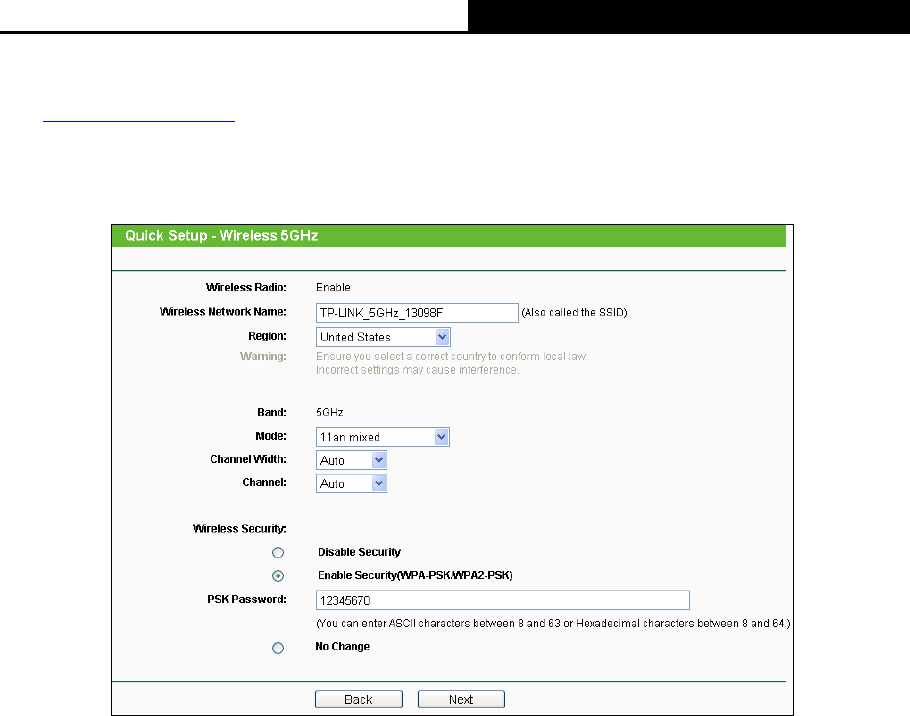Click the 'Disable Security' label text
This screenshot has height=716, width=910.
[359, 552]
